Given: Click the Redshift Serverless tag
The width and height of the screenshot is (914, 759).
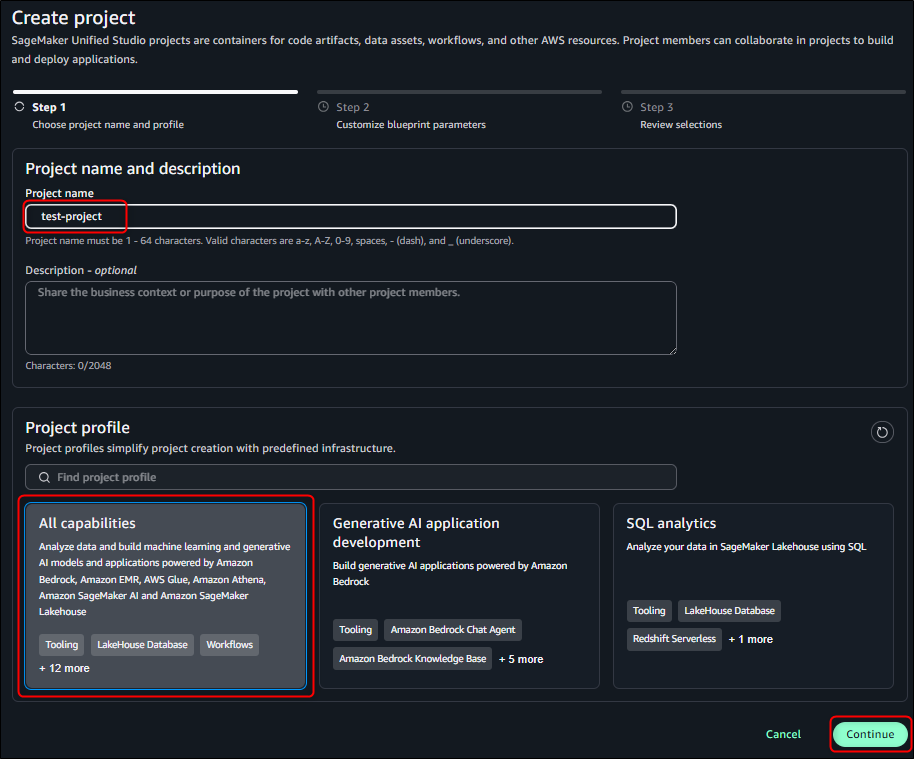Looking at the screenshot, I should 674,639.
